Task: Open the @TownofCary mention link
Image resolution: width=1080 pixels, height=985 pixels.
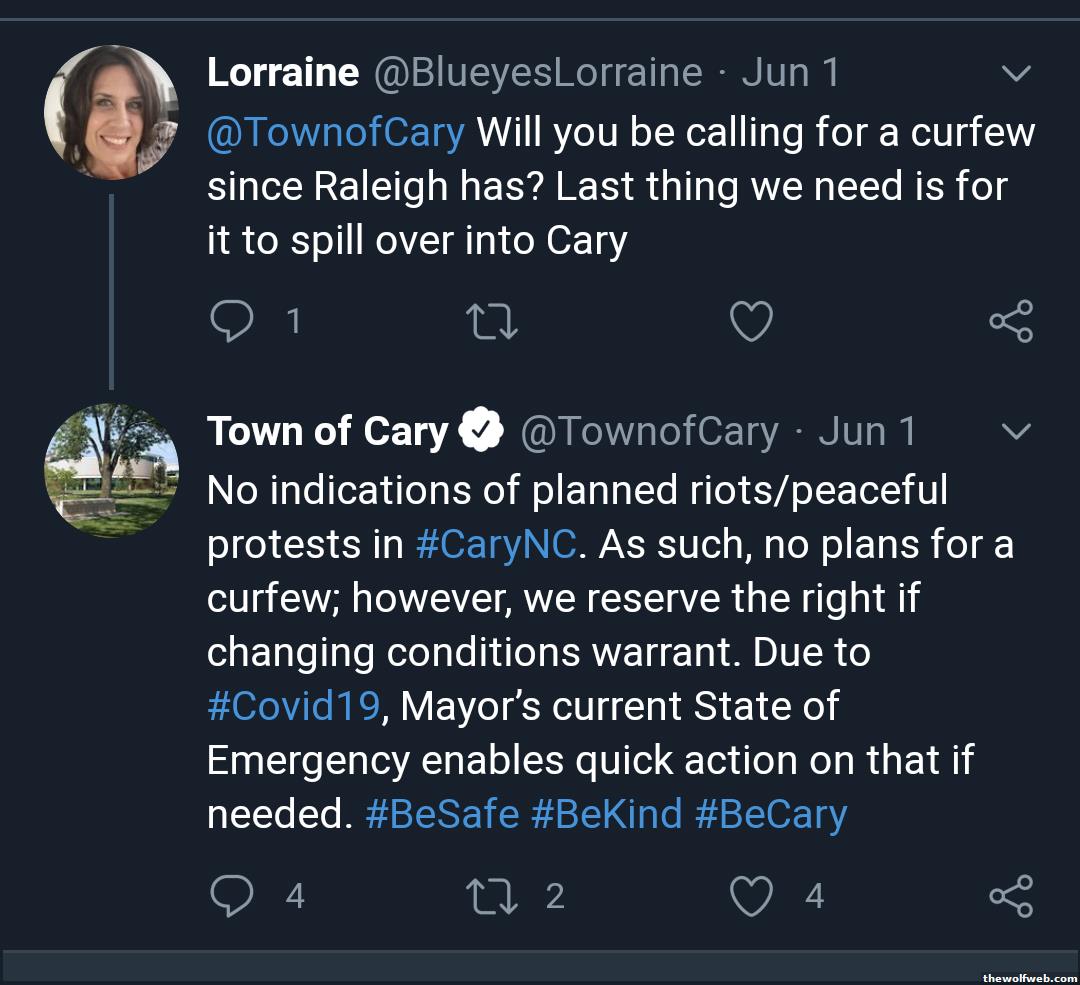Action: [335, 133]
